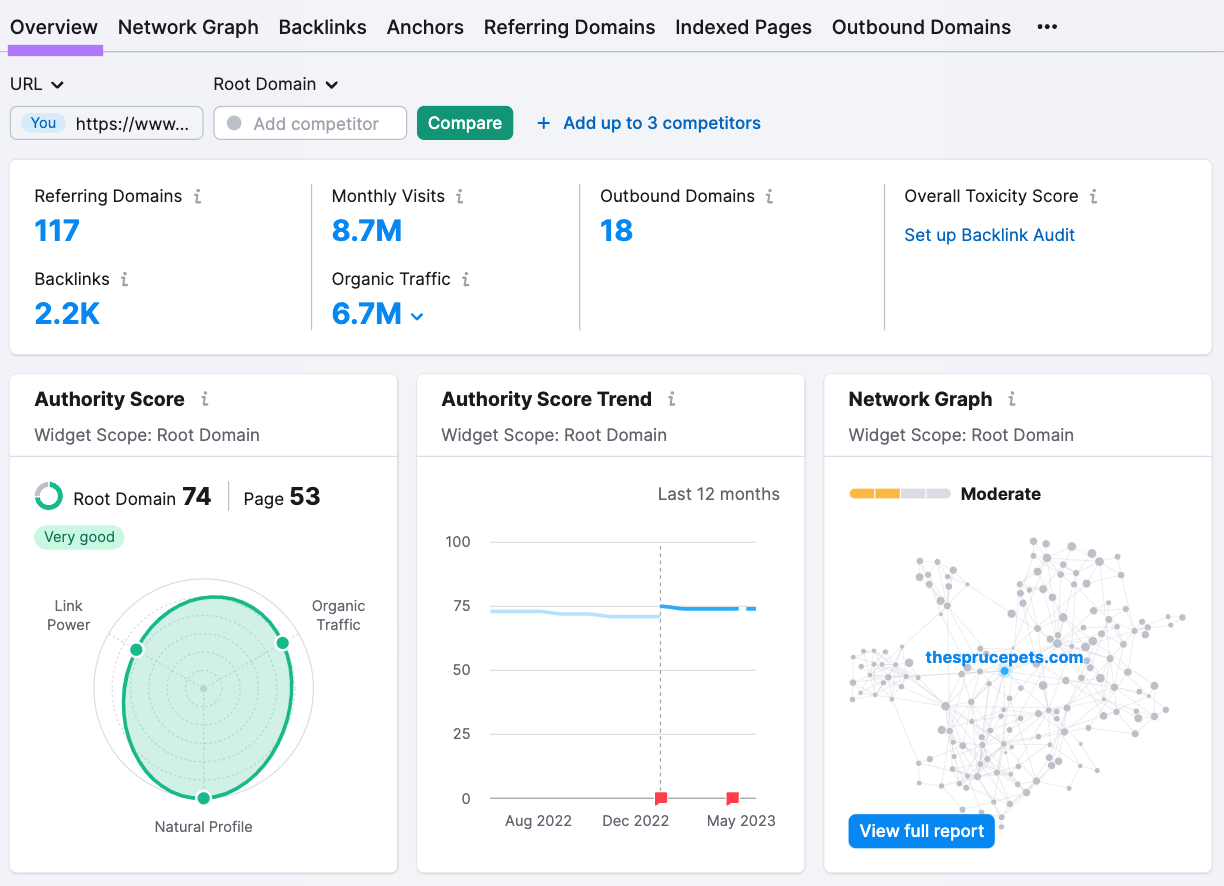This screenshot has height=886, width=1224.
Task: Expand the Organic Traffic 6.7M chevron
Action: coord(417,316)
